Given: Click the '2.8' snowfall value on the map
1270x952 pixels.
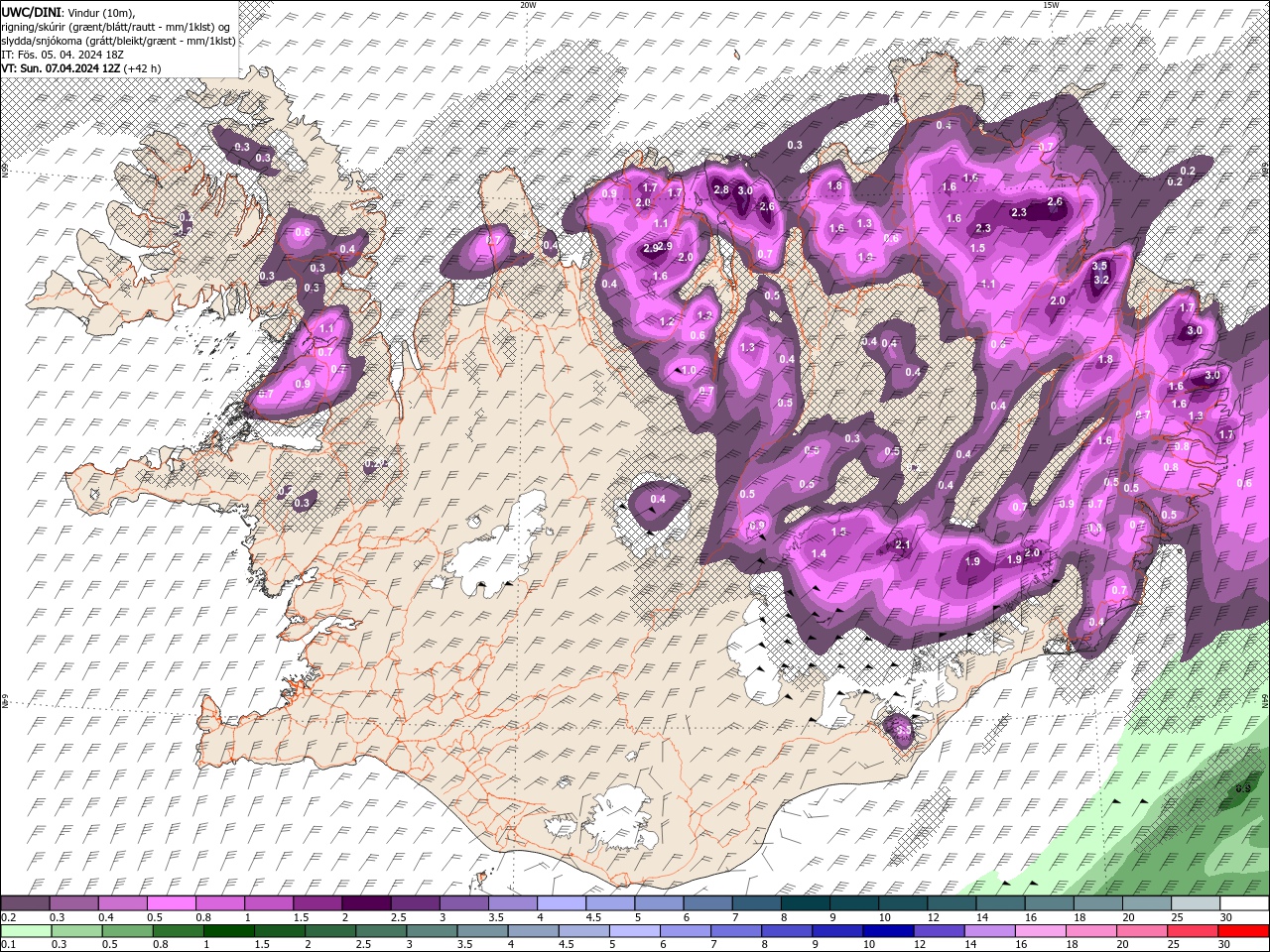Looking at the screenshot, I should click(721, 189).
